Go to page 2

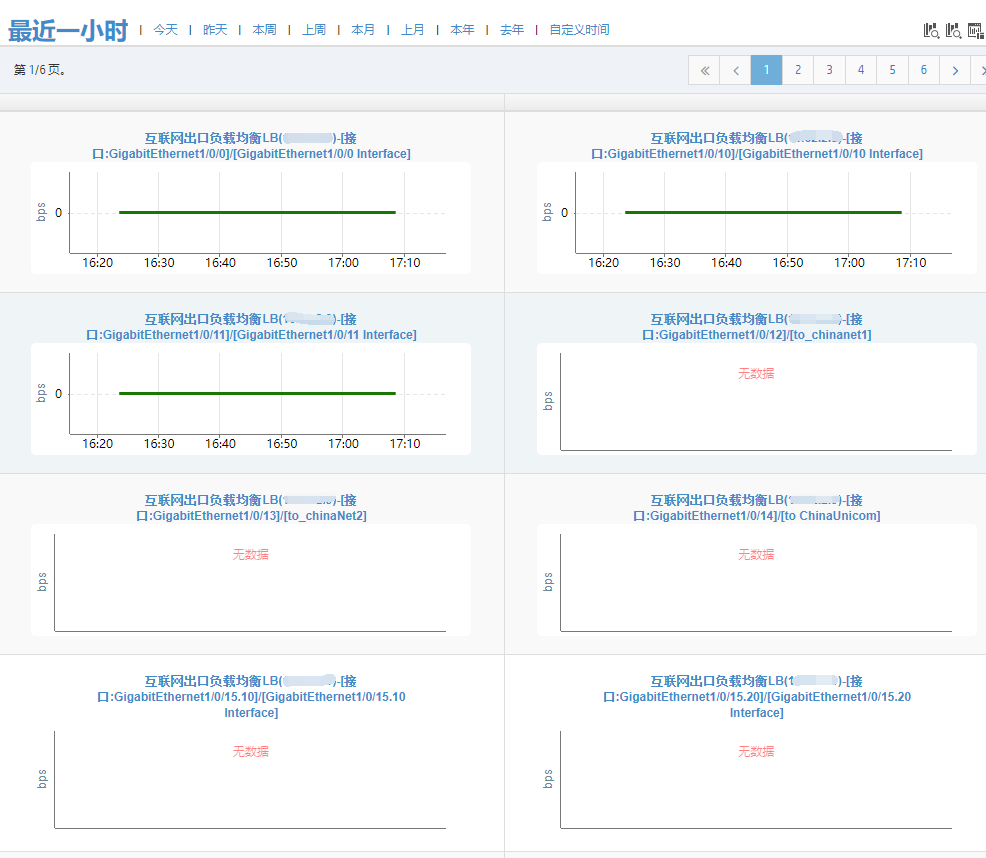coord(798,70)
